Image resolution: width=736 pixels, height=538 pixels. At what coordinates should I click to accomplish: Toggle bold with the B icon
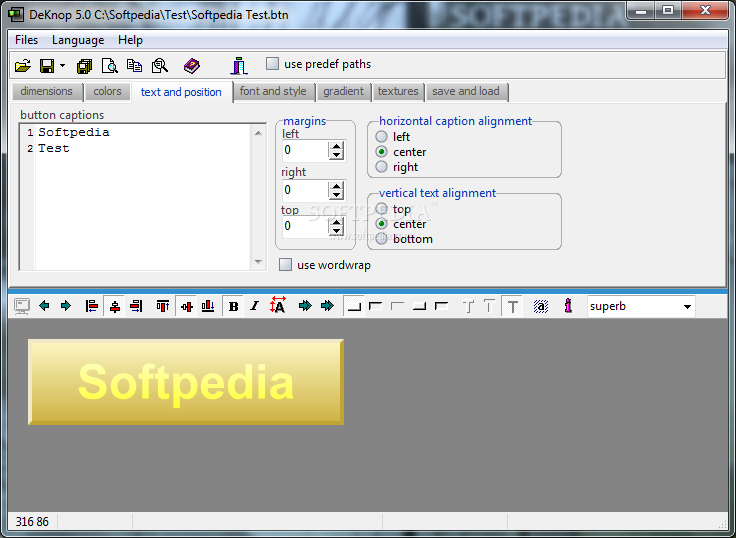[233, 307]
